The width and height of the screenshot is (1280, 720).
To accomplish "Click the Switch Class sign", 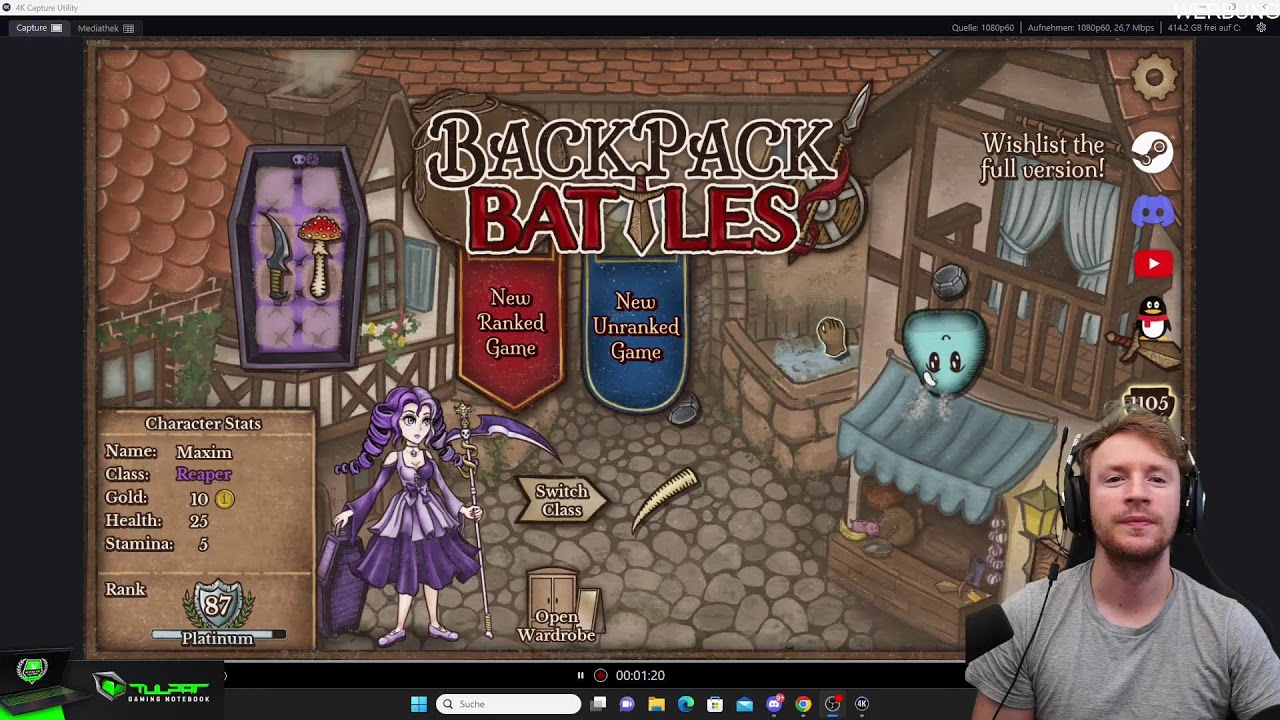I will [561, 500].
